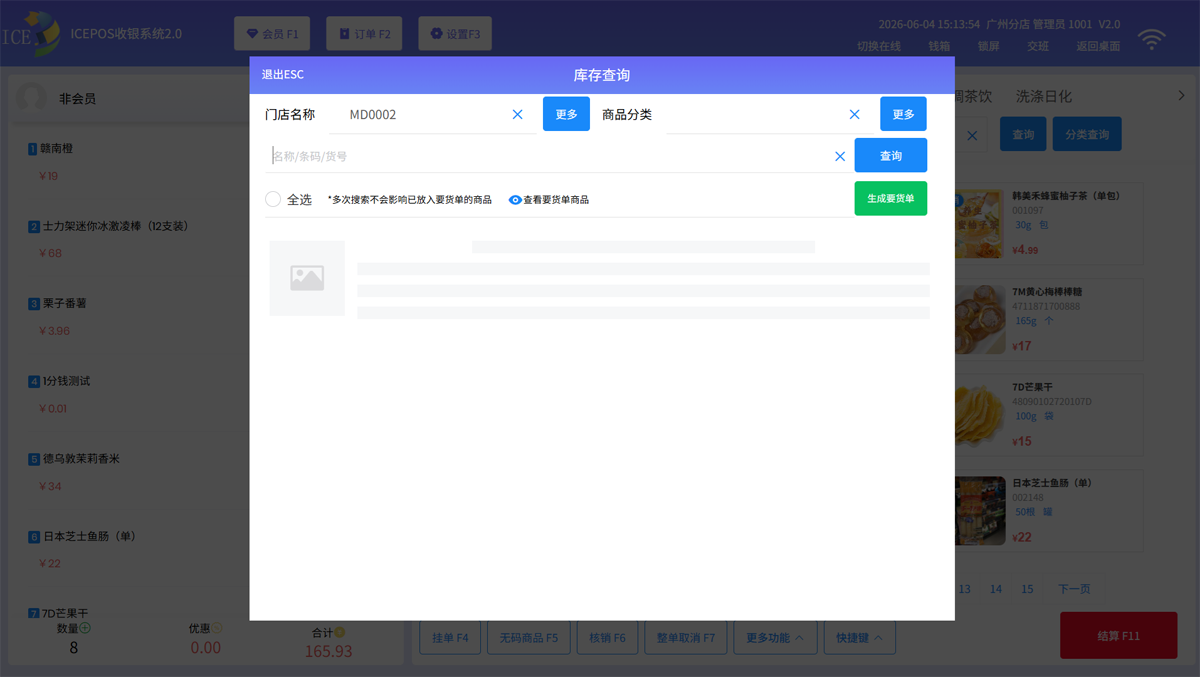Screen dimensions: 1200x677
Task: Click 更多 next to store name
Action: coord(566,114)
